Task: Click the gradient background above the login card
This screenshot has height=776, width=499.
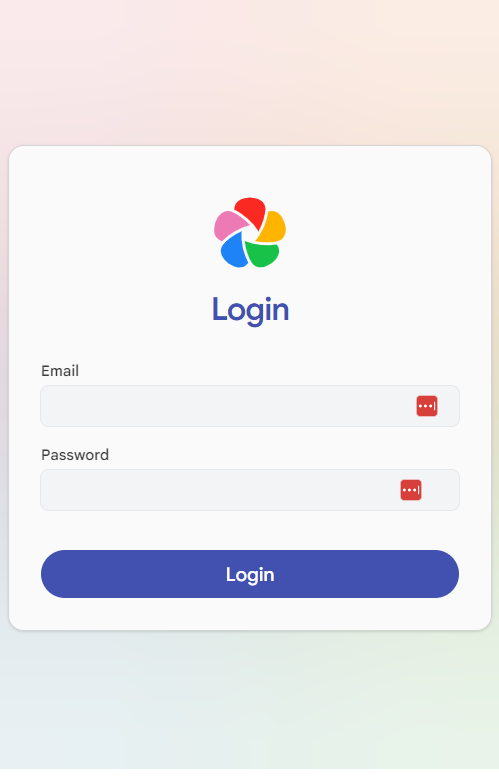Action: pos(250,72)
